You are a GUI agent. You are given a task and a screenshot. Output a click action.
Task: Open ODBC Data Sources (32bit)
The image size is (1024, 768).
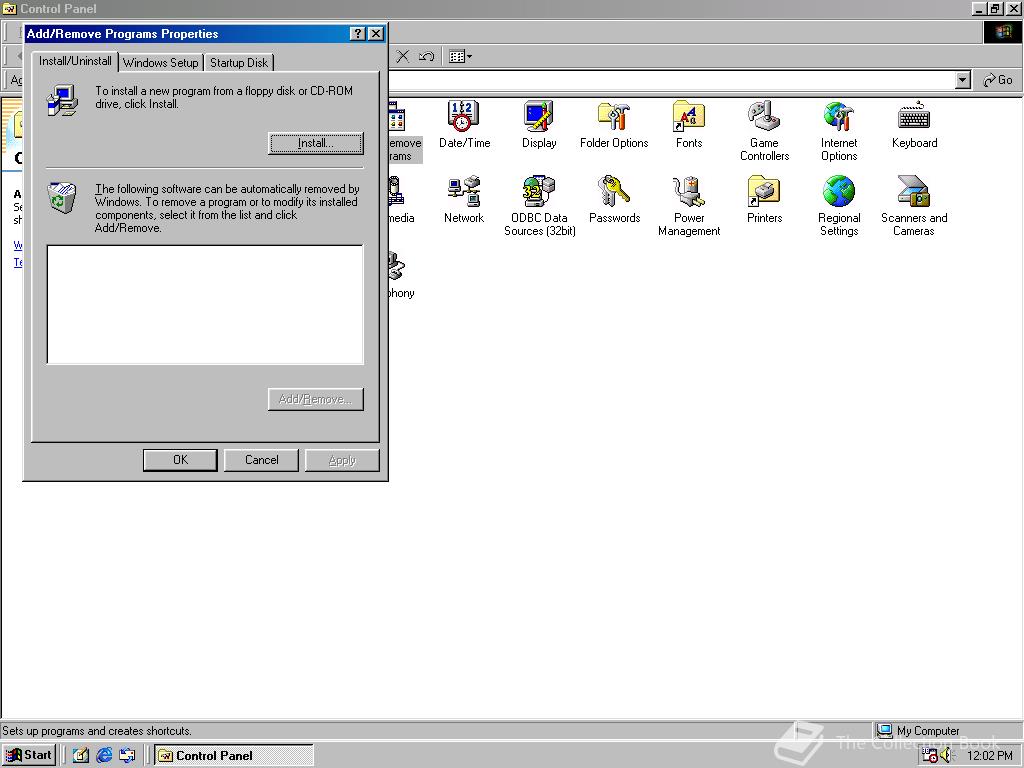pyautogui.click(x=539, y=192)
